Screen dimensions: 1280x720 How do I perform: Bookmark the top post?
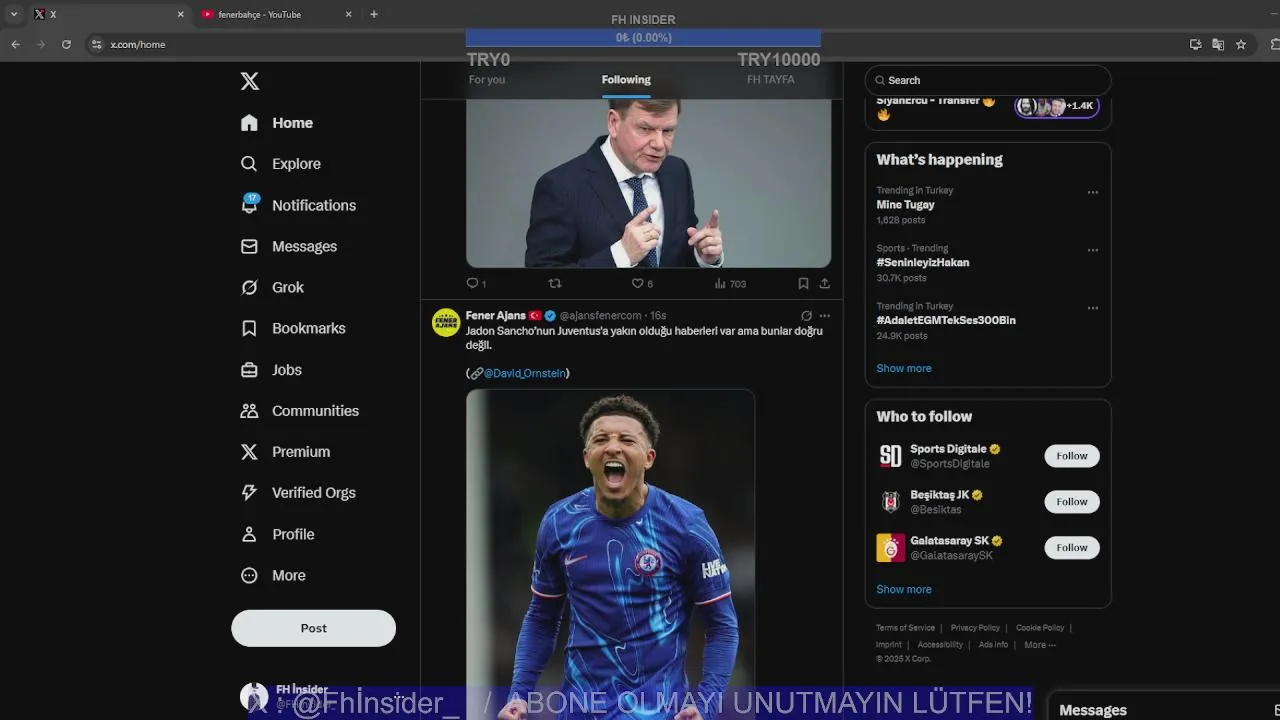pyautogui.click(x=803, y=284)
